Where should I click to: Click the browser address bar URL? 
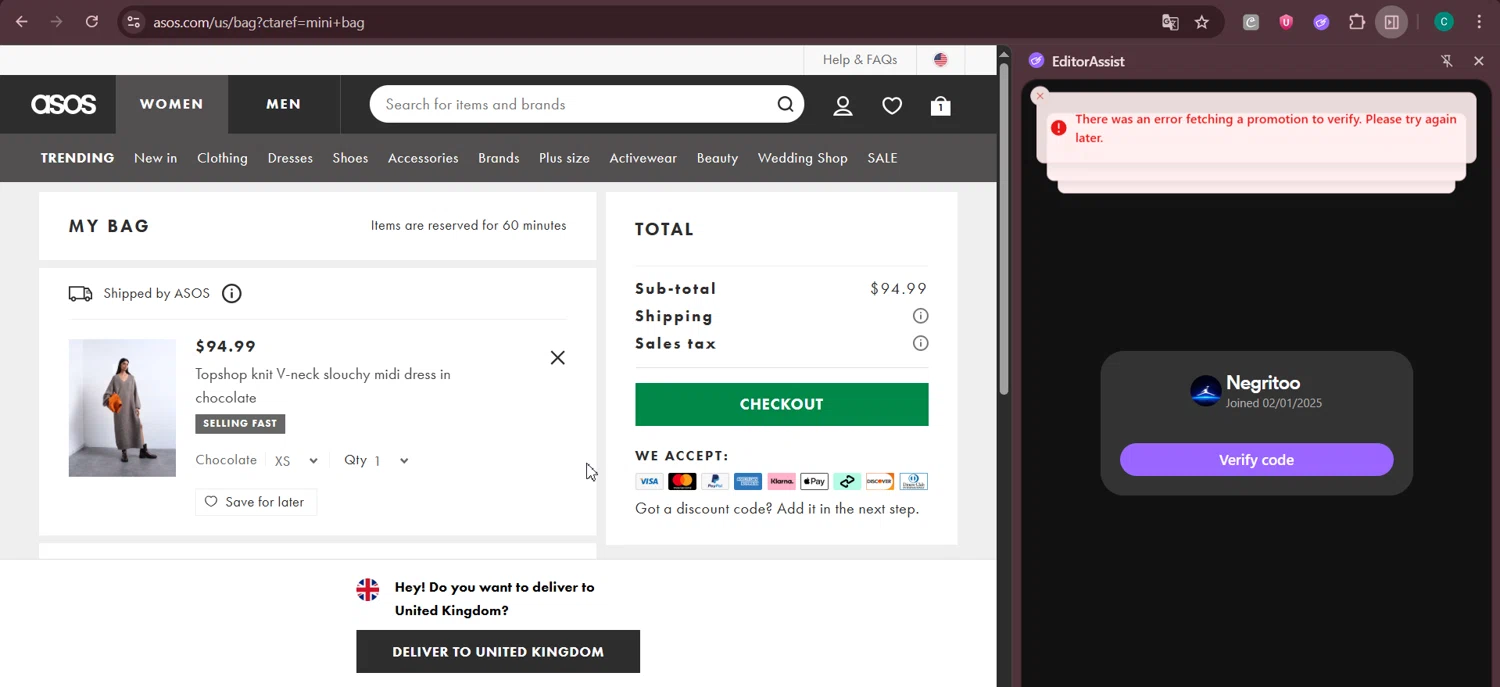259,22
